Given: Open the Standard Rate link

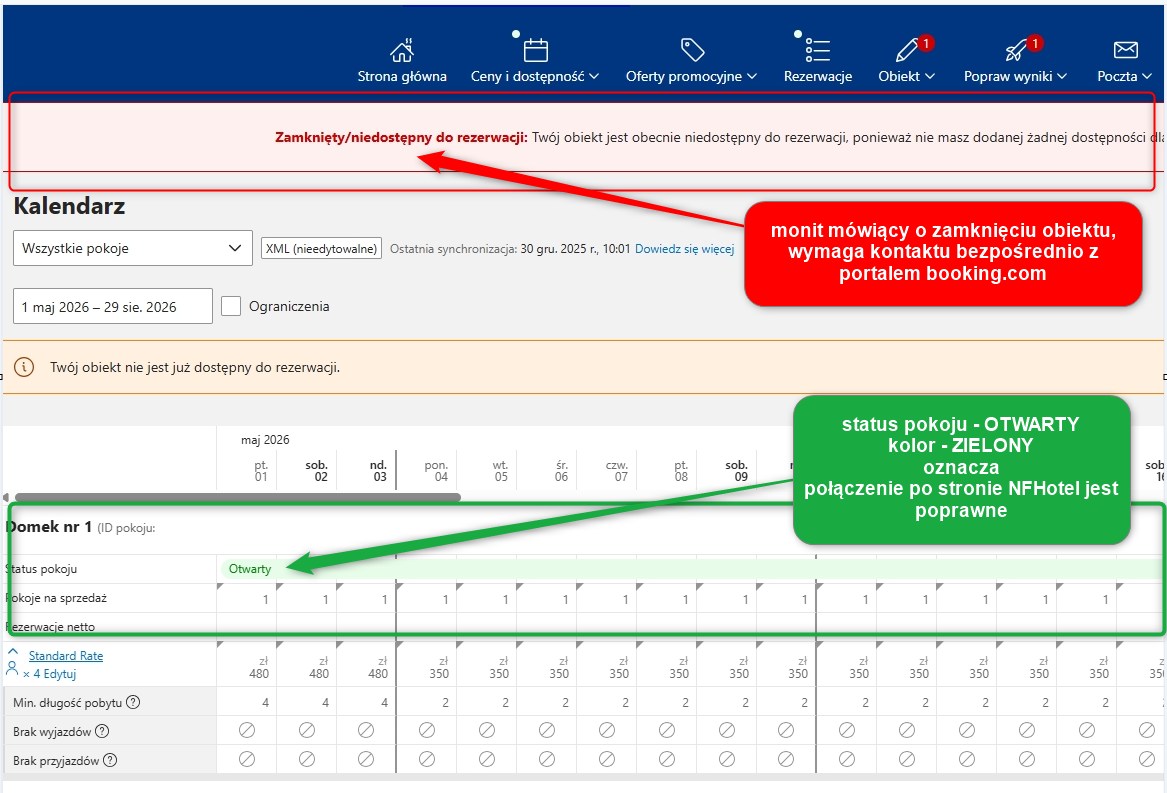Looking at the screenshot, I should click(x=65, y=656).
